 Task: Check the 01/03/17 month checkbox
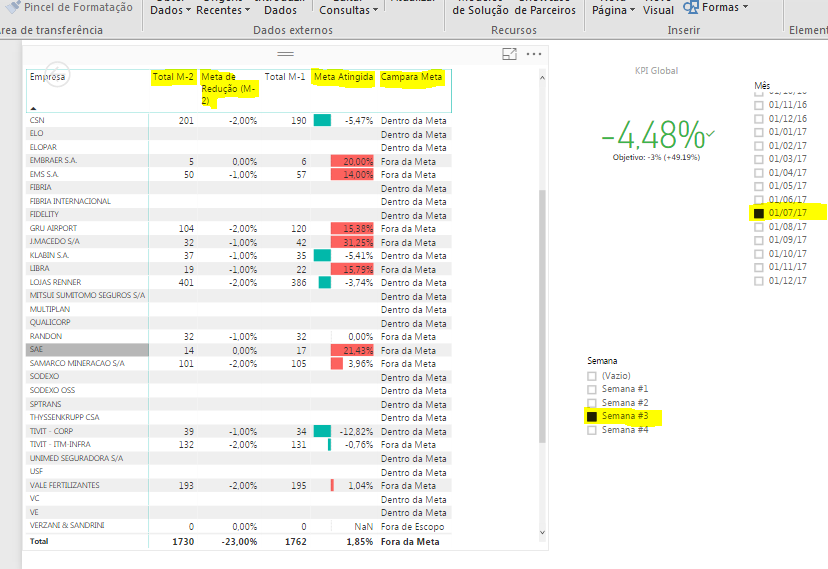click(x=759, y=159)
